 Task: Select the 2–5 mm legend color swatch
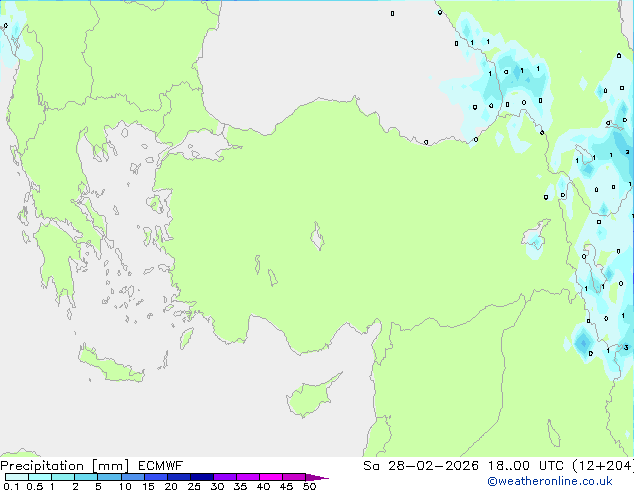pos(86,477)
